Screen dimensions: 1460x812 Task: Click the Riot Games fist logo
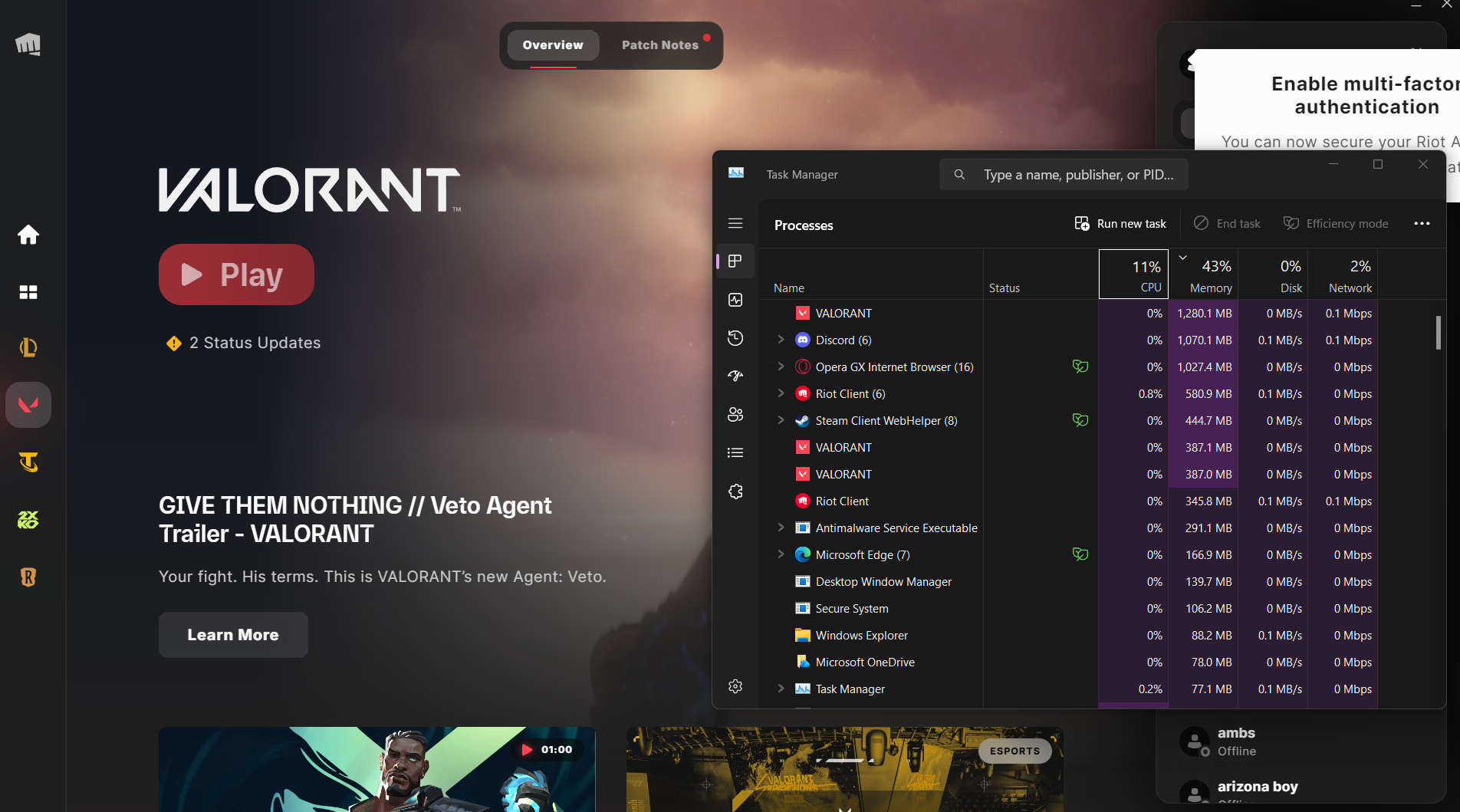28,44
